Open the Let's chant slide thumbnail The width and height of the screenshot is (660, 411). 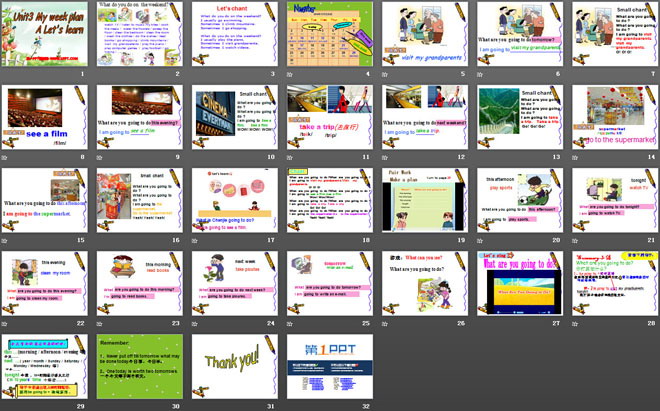235,34
